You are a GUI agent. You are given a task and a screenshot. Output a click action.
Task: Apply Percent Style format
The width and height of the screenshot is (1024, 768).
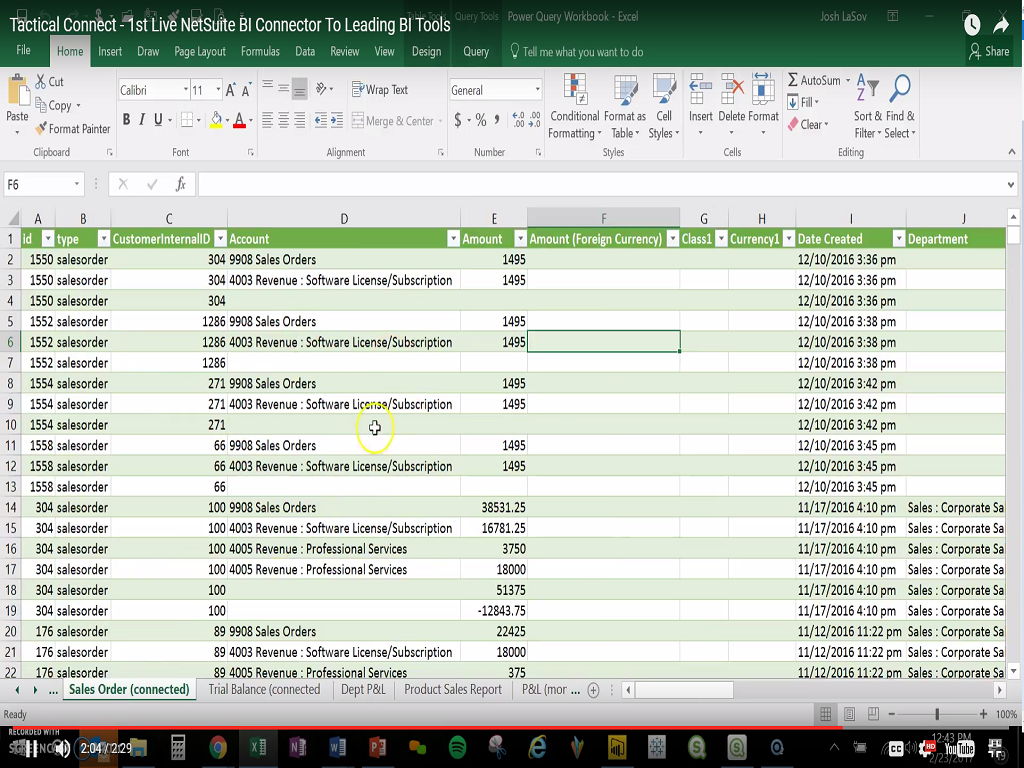481,120
